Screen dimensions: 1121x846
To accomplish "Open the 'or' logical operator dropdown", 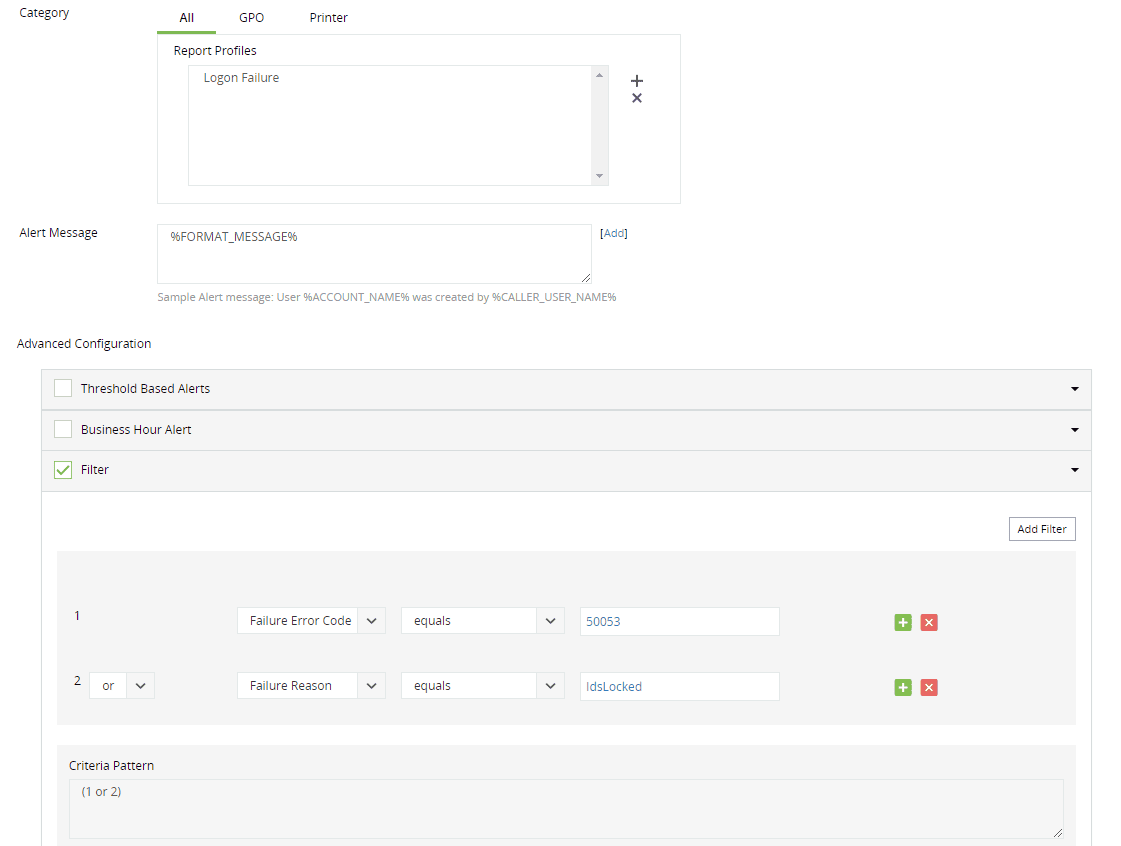I will (141, 686).
